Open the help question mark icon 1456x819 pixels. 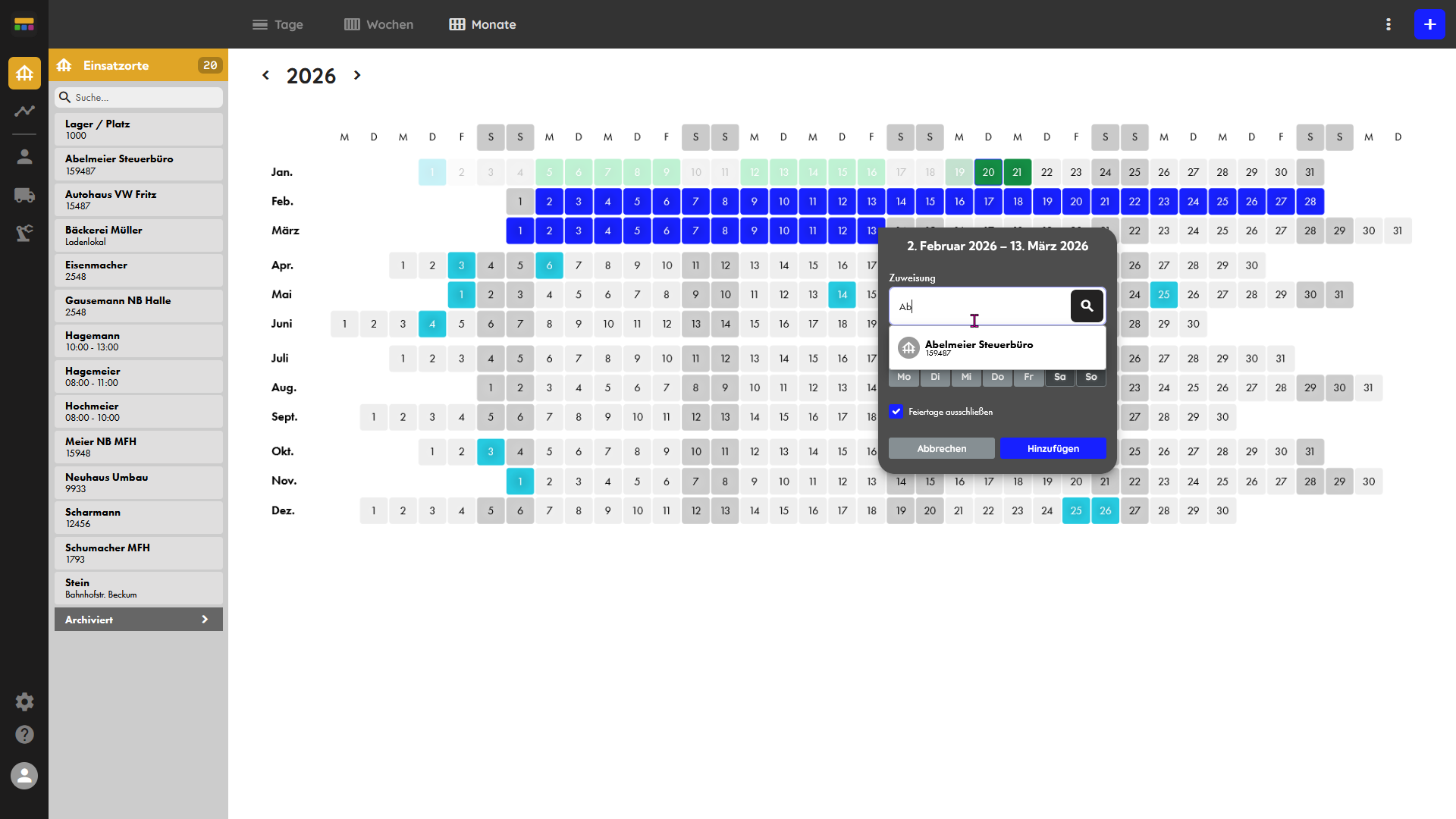24,734
